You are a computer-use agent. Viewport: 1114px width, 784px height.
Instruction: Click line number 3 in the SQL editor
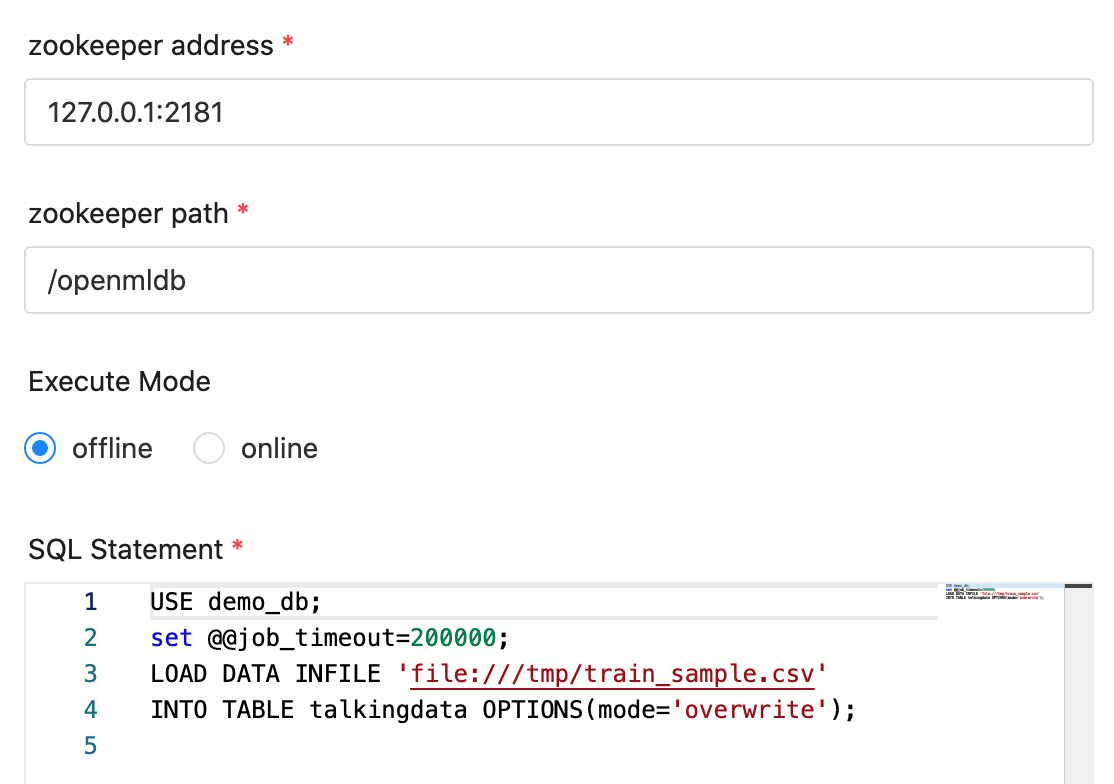click(x=90, y=673)
